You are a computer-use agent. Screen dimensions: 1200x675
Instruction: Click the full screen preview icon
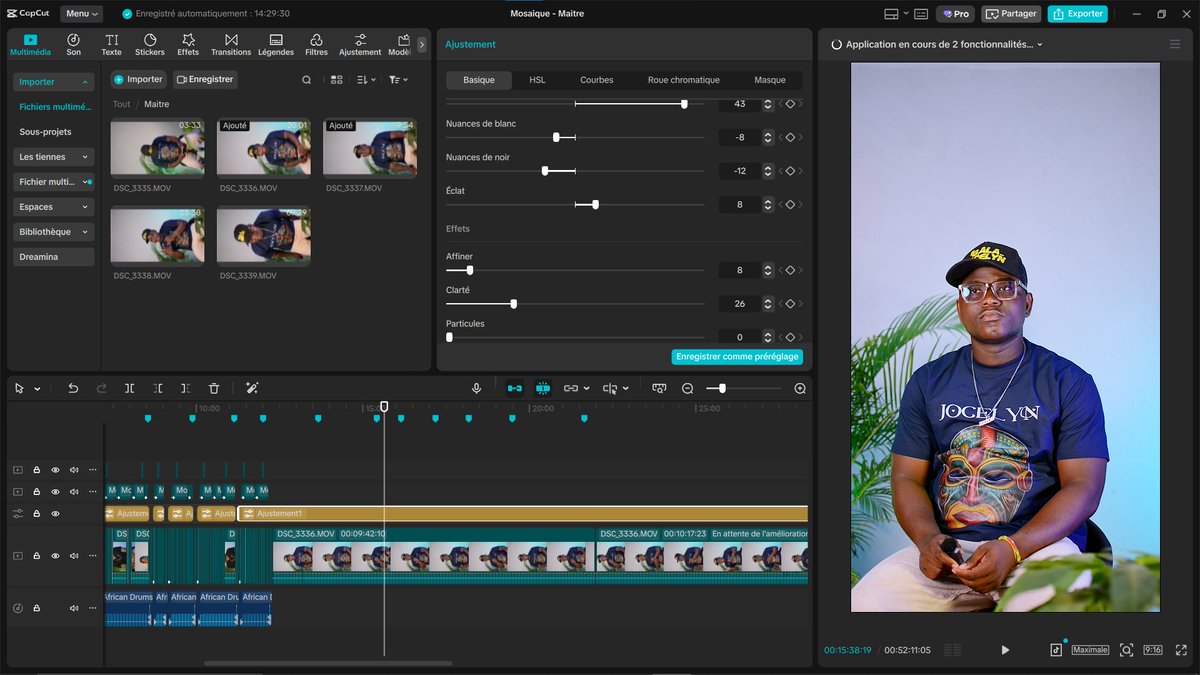click(x=1181, y=650)
